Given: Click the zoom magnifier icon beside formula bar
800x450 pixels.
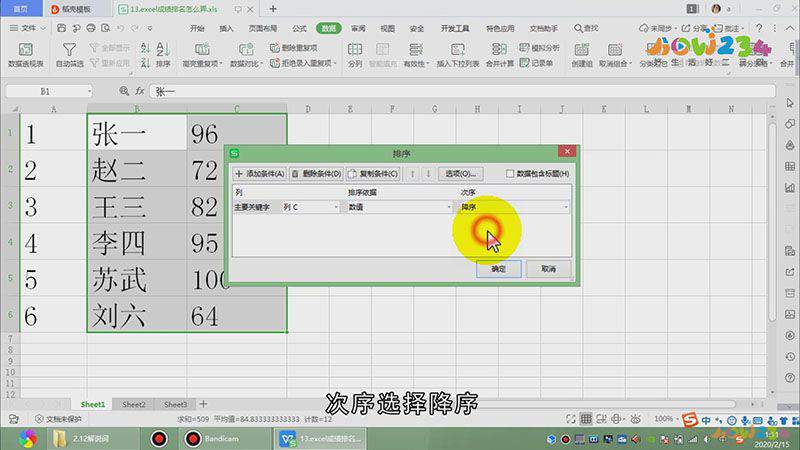Looking at the screenshot, I should [x=124, y=91].
